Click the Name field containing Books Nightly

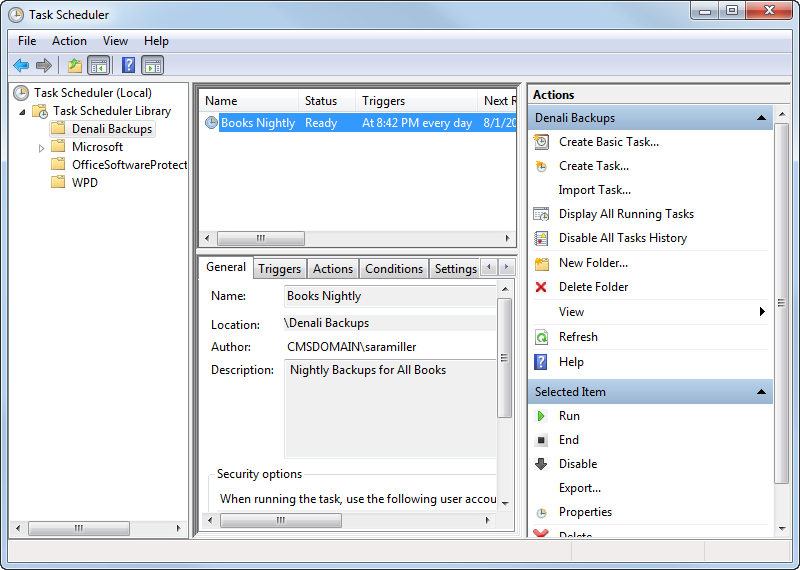tap(390, 296)
